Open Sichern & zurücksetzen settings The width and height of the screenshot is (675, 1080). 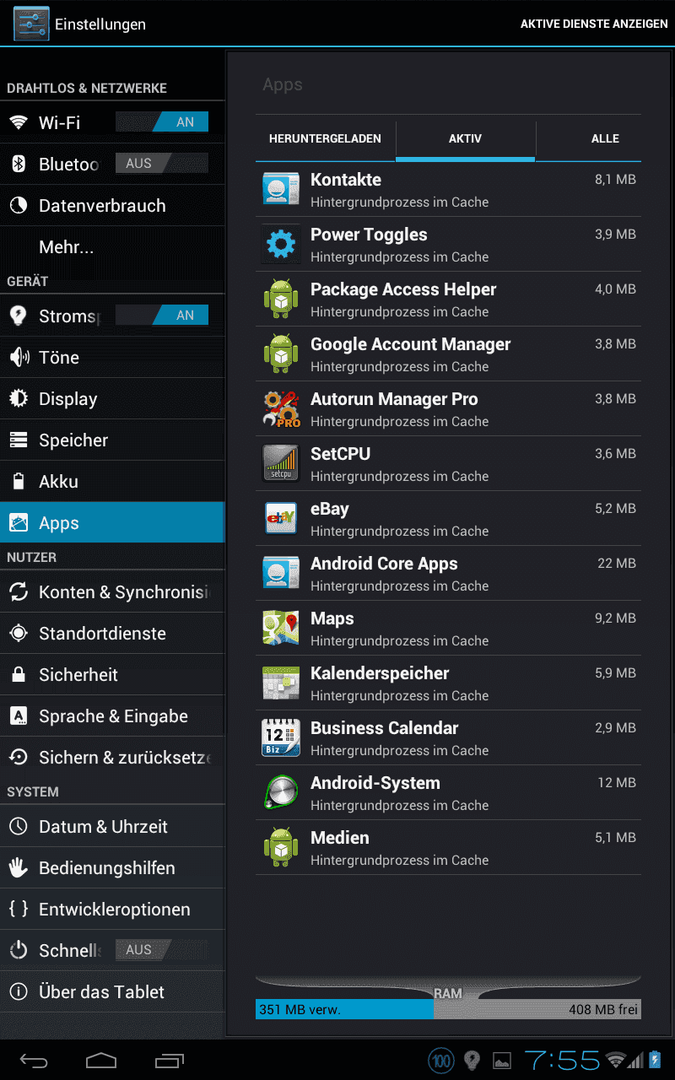click(x=112, y=757)
